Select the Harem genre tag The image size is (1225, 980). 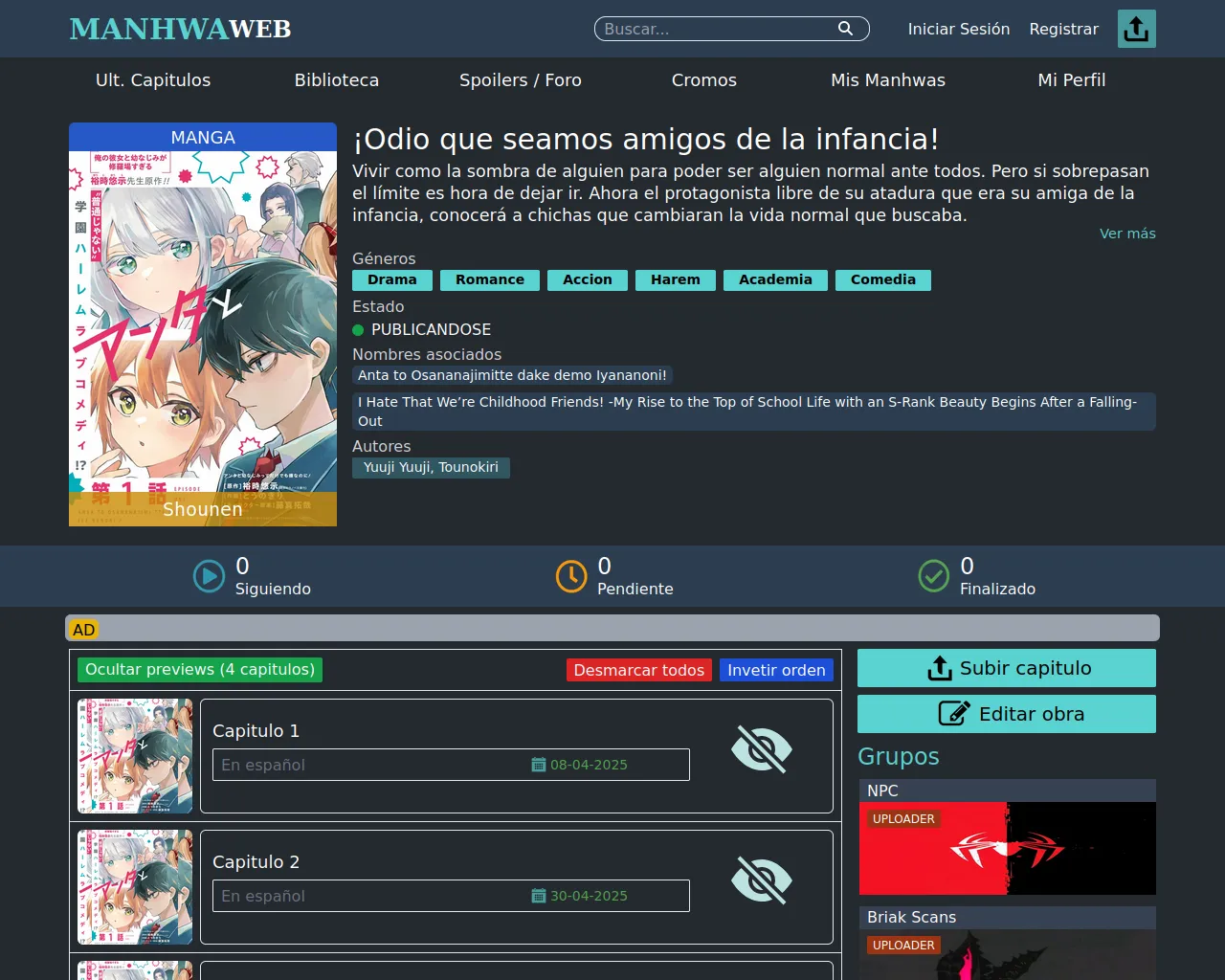click(676, 280)
